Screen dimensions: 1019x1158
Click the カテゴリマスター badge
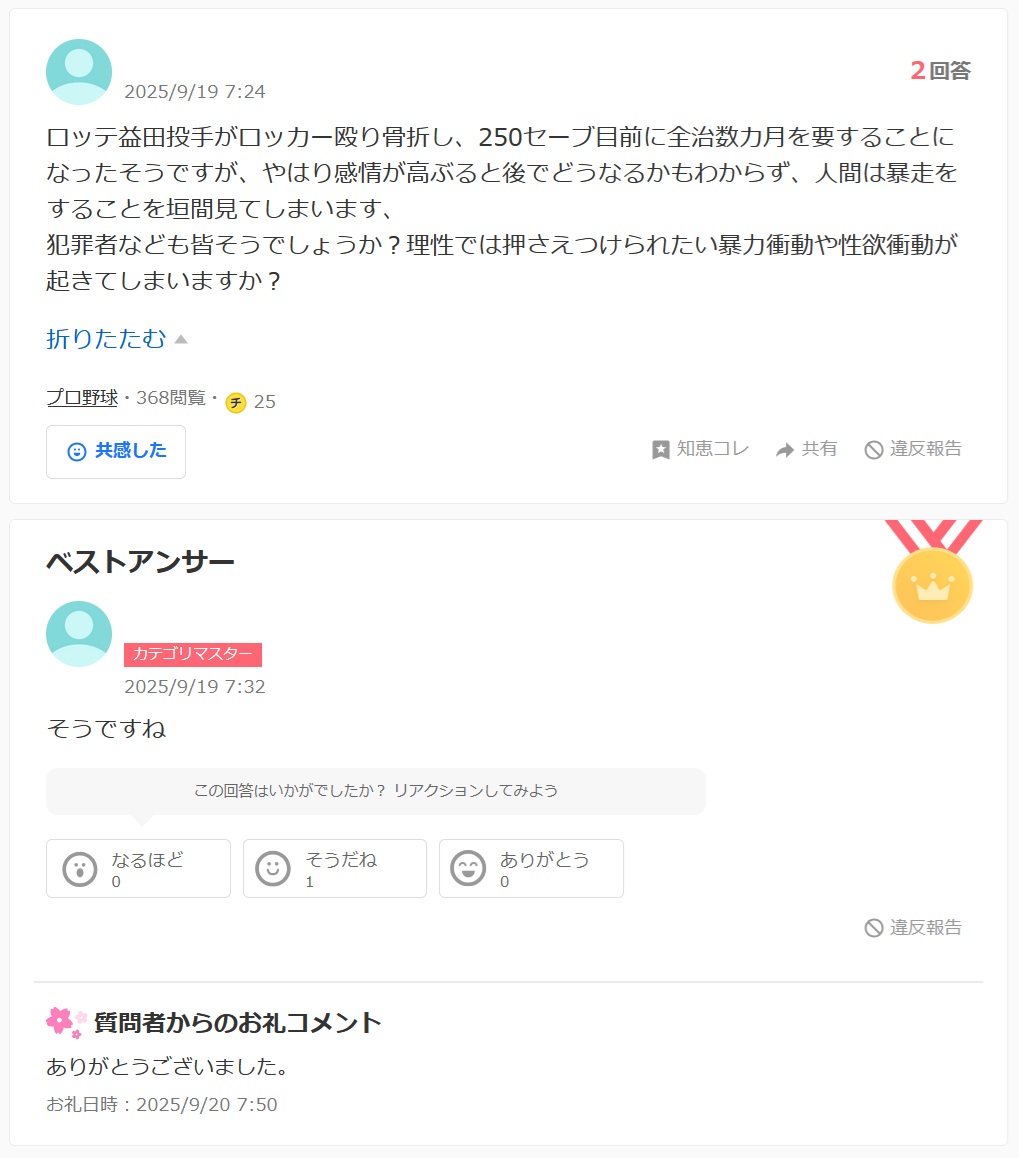coord(193,654)
